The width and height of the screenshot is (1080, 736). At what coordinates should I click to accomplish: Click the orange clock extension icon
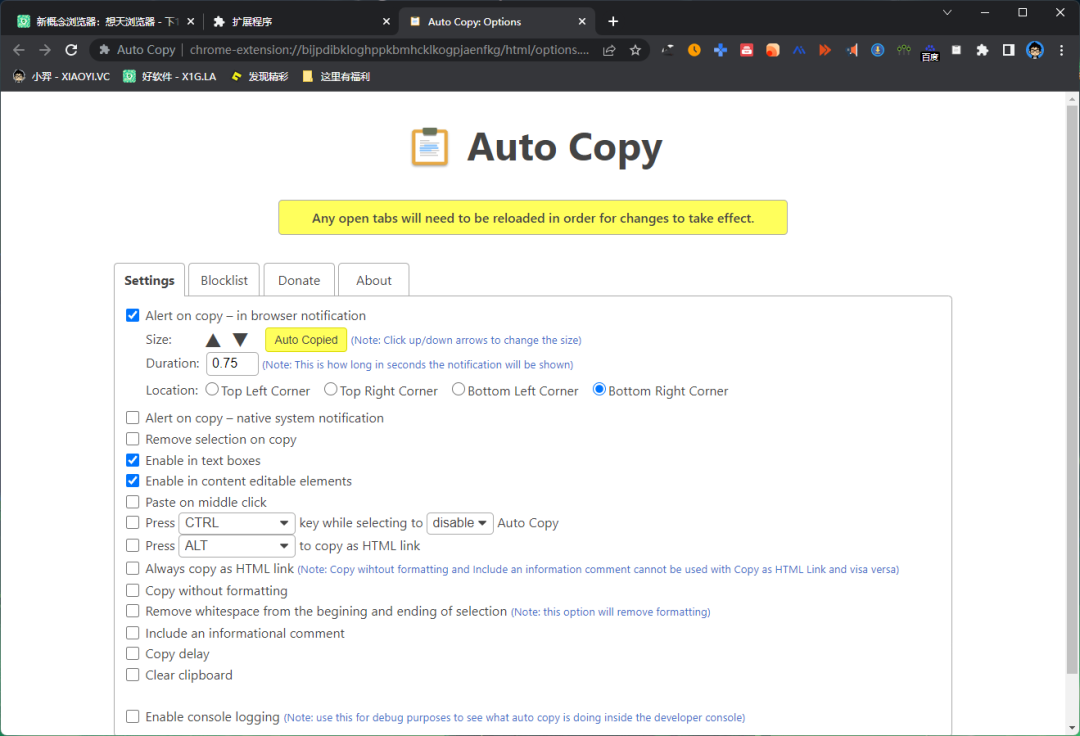point(694,50)
